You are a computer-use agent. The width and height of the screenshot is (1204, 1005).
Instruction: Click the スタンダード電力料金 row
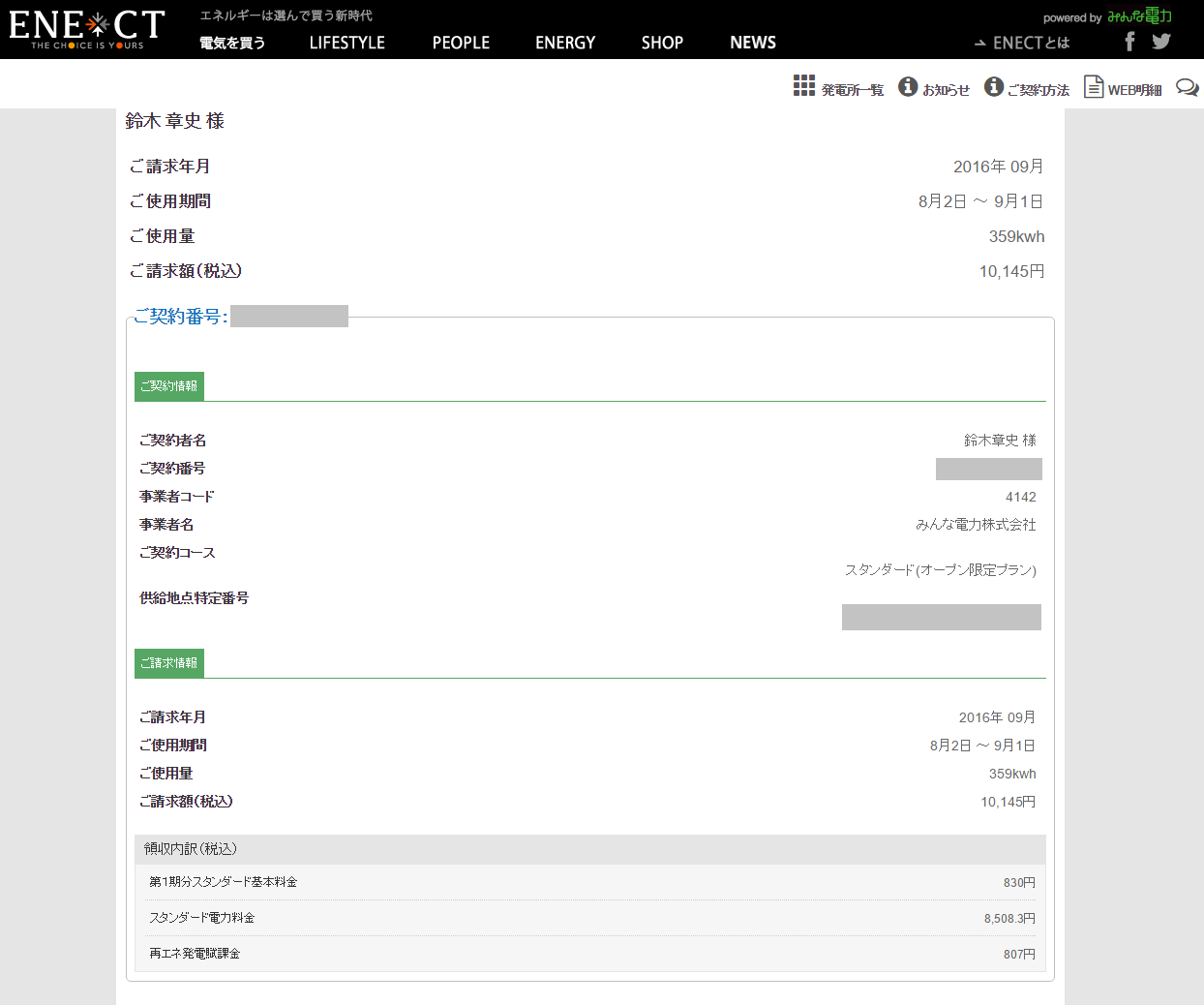[590, 918]
